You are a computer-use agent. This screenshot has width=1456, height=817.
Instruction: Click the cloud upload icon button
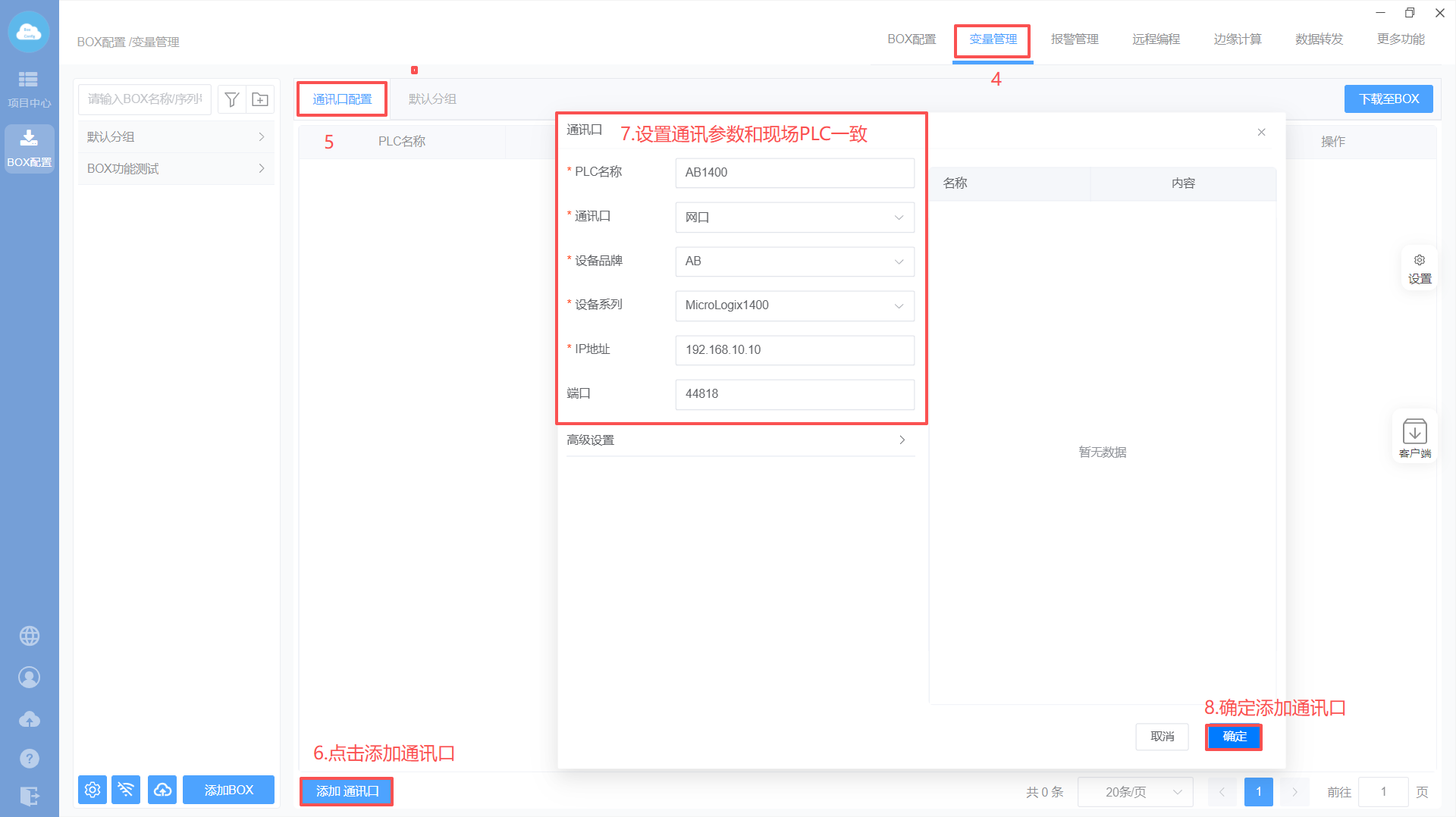coord(162,790)
